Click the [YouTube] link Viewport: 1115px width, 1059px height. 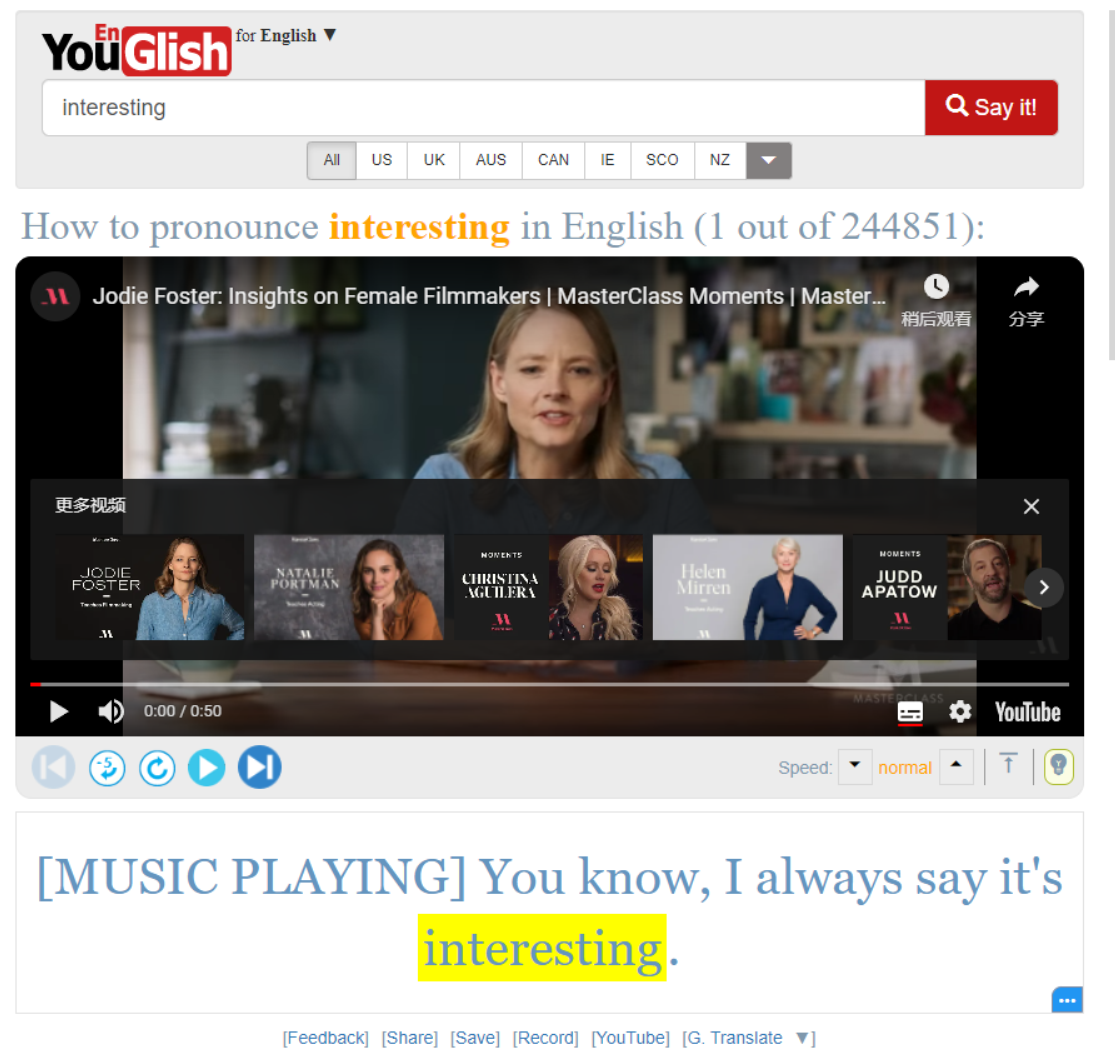(631, 1038)
